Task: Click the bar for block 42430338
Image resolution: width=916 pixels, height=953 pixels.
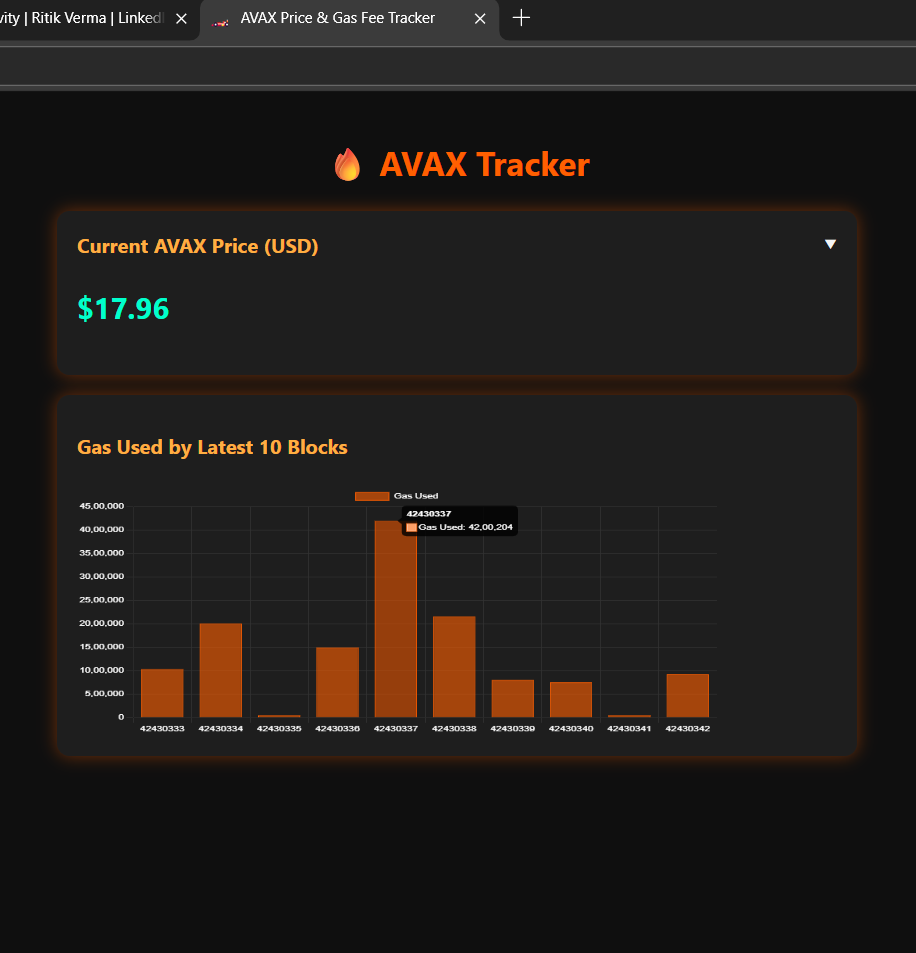Action: tap(454, 667)
